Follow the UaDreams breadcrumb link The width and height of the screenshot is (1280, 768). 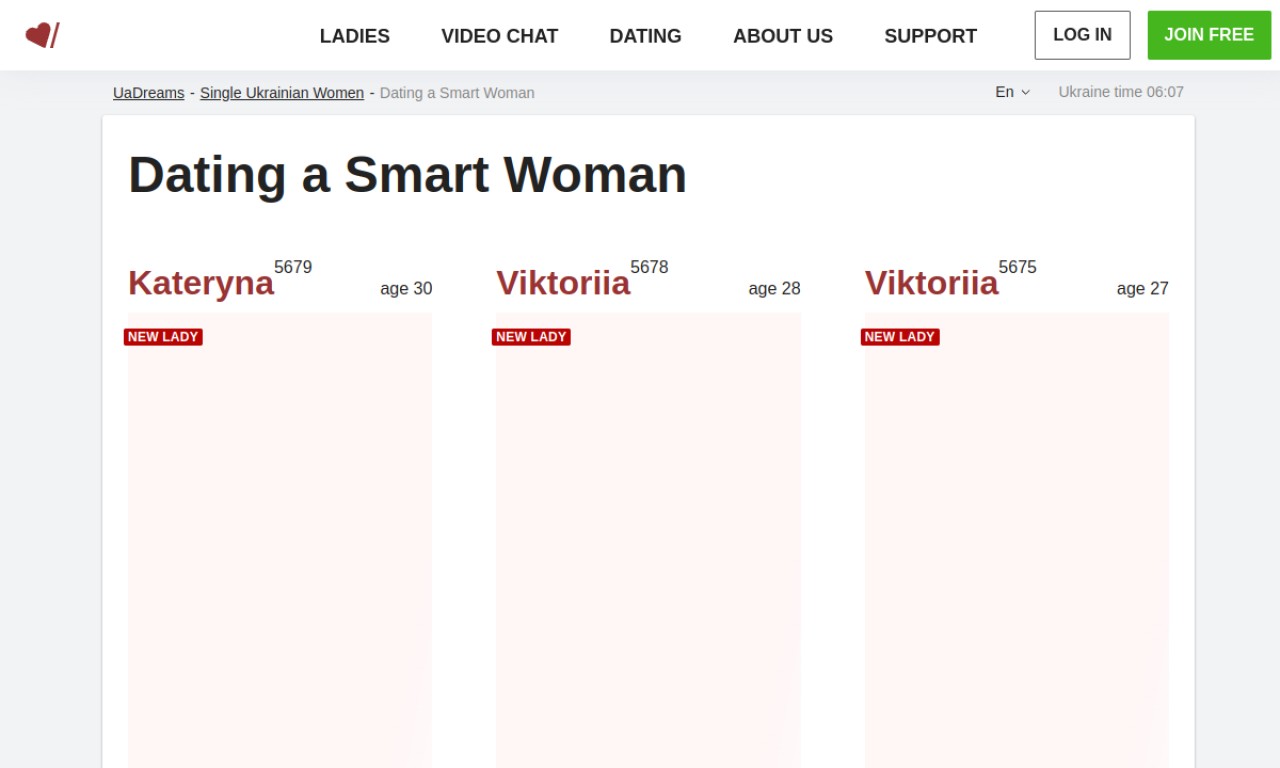coord(149,93)
